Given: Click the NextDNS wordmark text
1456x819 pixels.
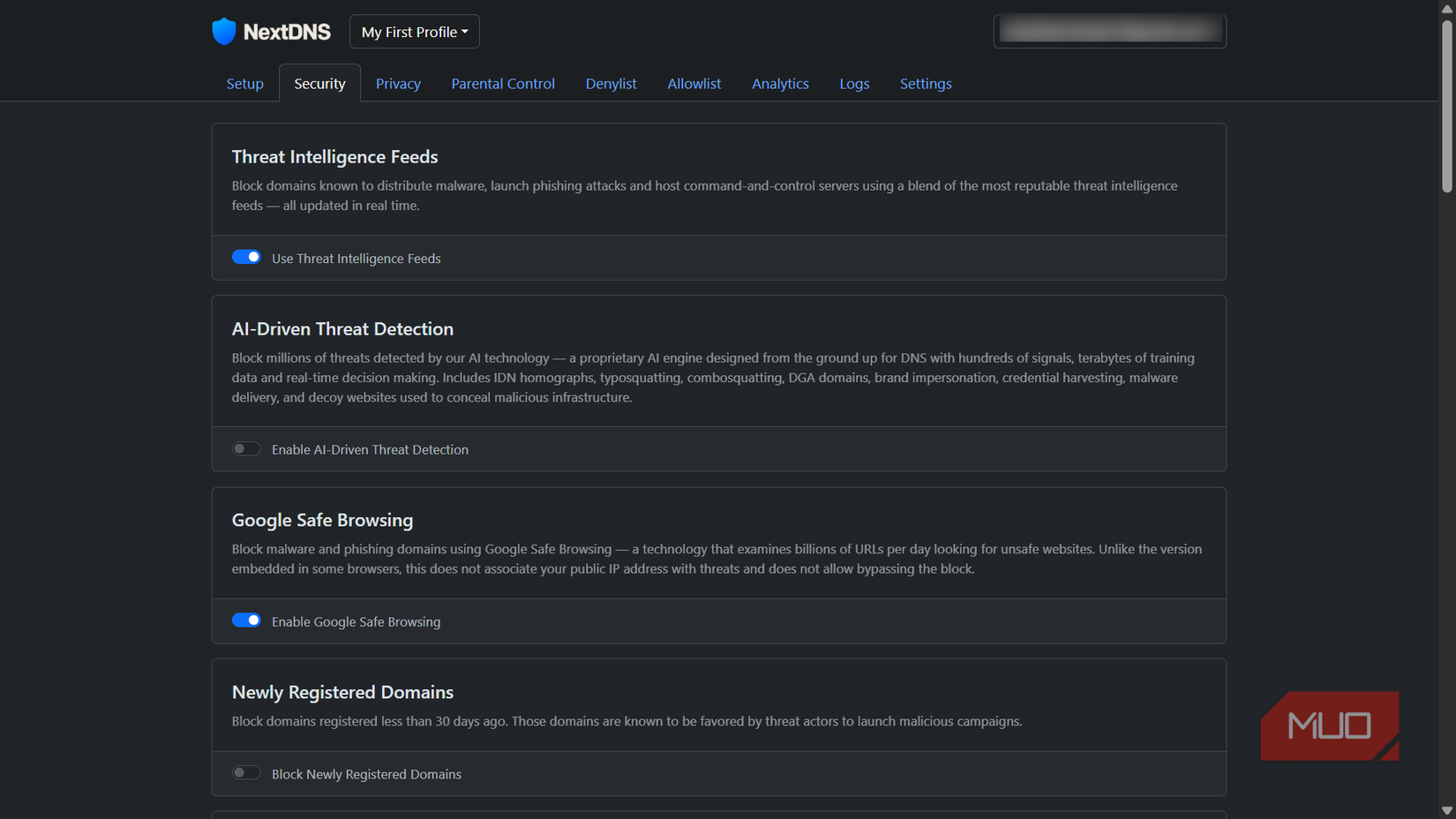Looking at the screenshot, I should [287, 32].
